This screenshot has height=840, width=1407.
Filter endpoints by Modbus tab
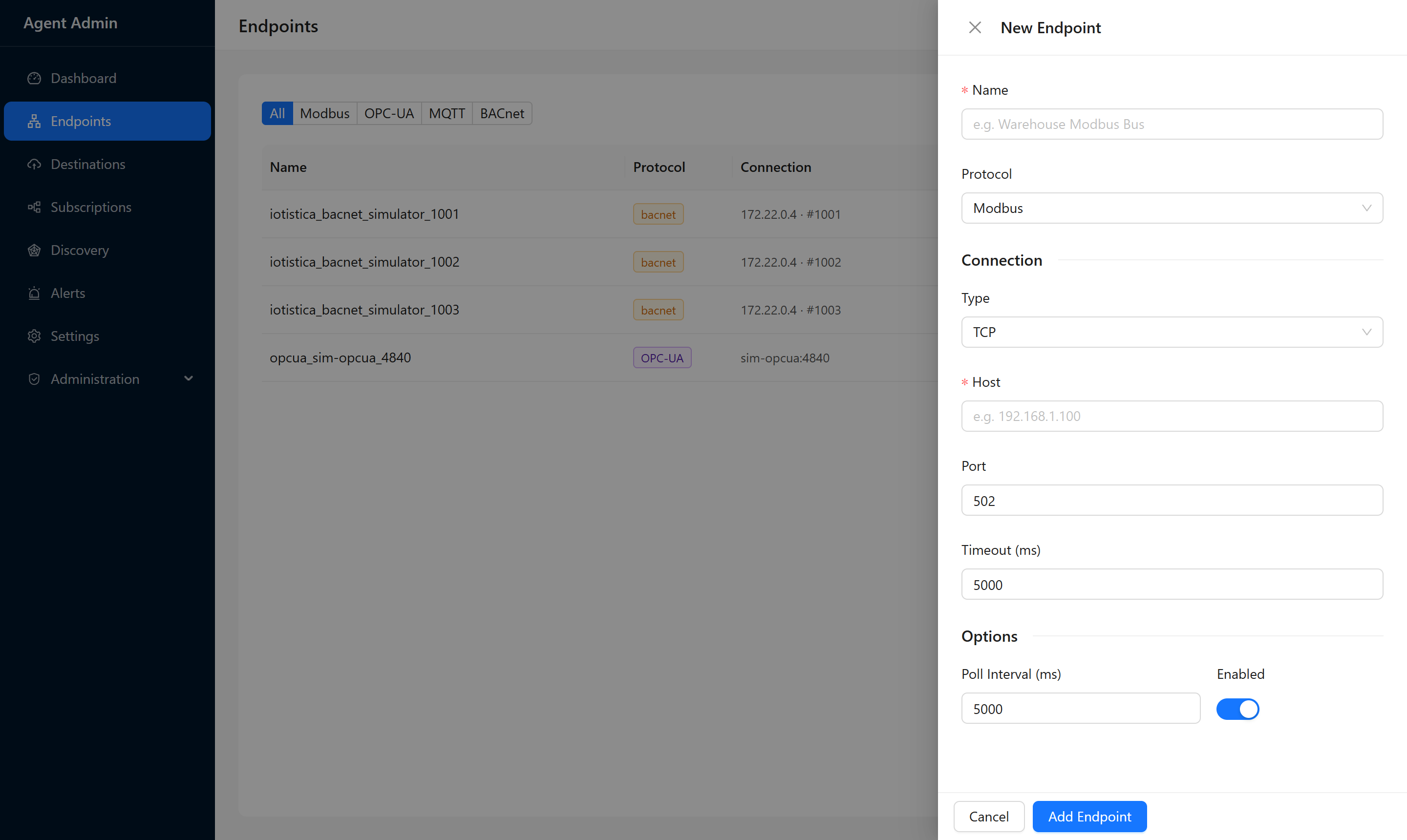pyautogui.click(x=324, y=113)
